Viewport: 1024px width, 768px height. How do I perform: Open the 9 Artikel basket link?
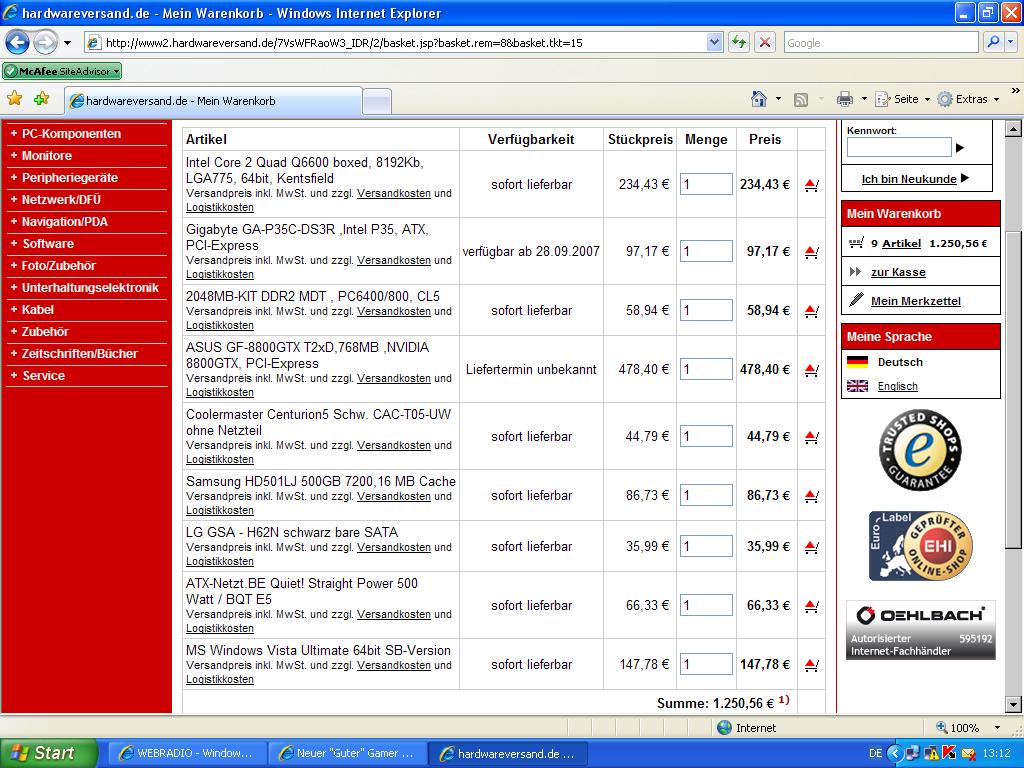coord(901,244)
